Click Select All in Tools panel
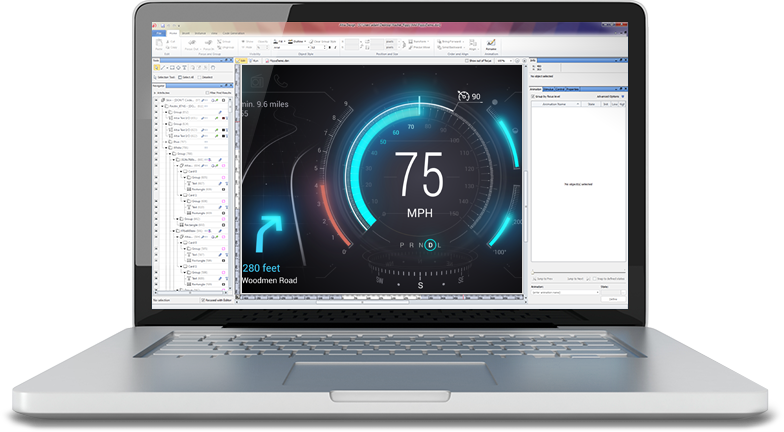The image size is (784, 432). (186, 77)
